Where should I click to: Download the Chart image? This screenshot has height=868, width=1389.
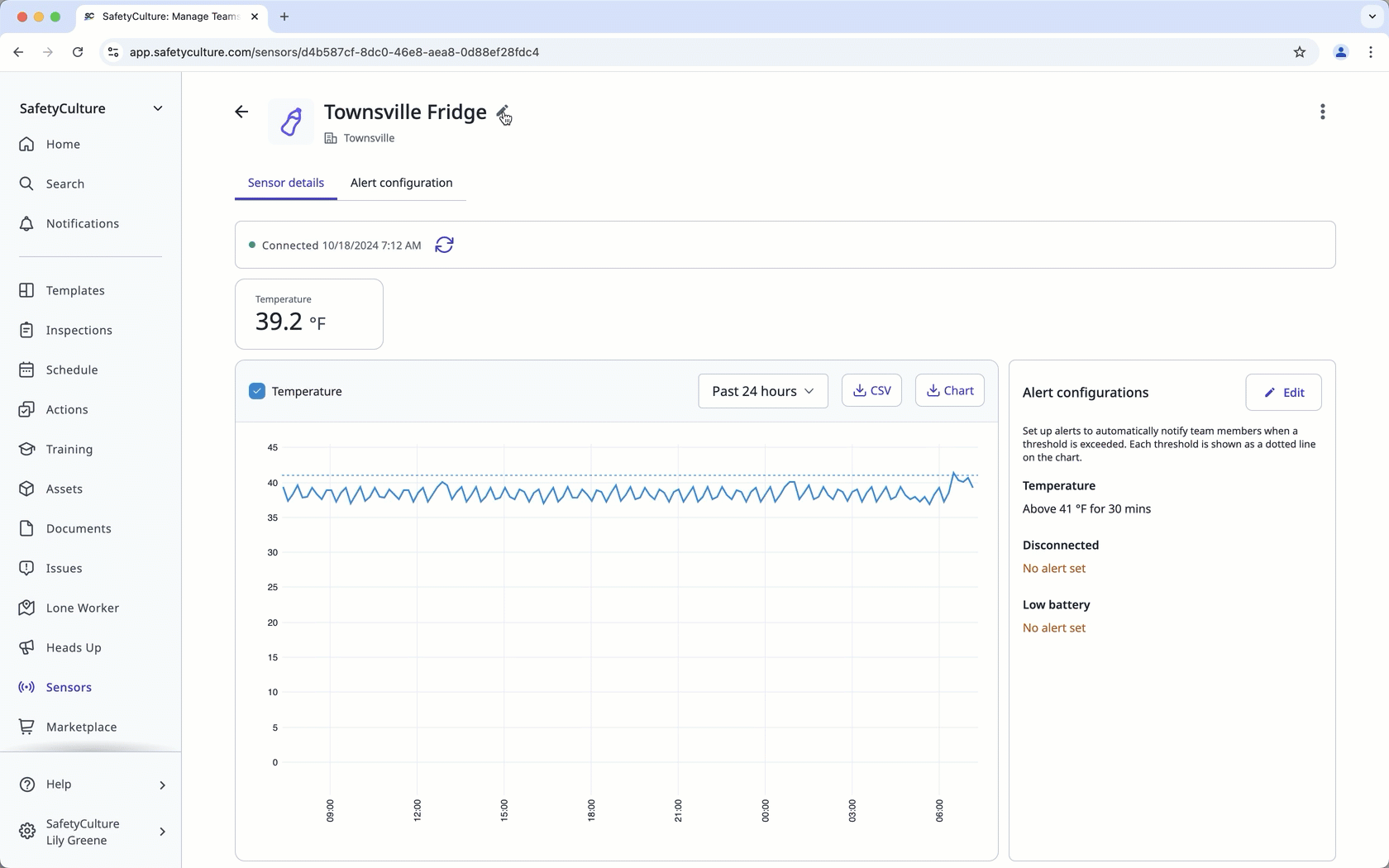[949, 390]
